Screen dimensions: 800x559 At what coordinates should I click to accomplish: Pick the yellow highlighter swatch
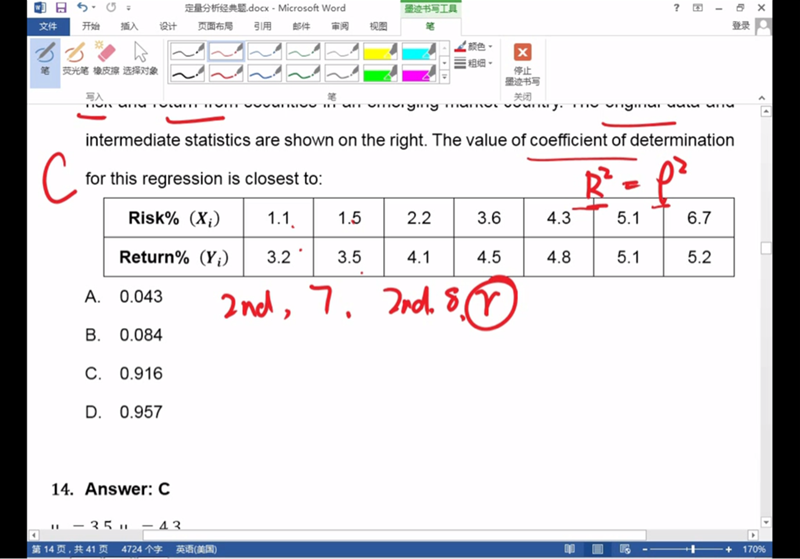(x=380, y=51)
